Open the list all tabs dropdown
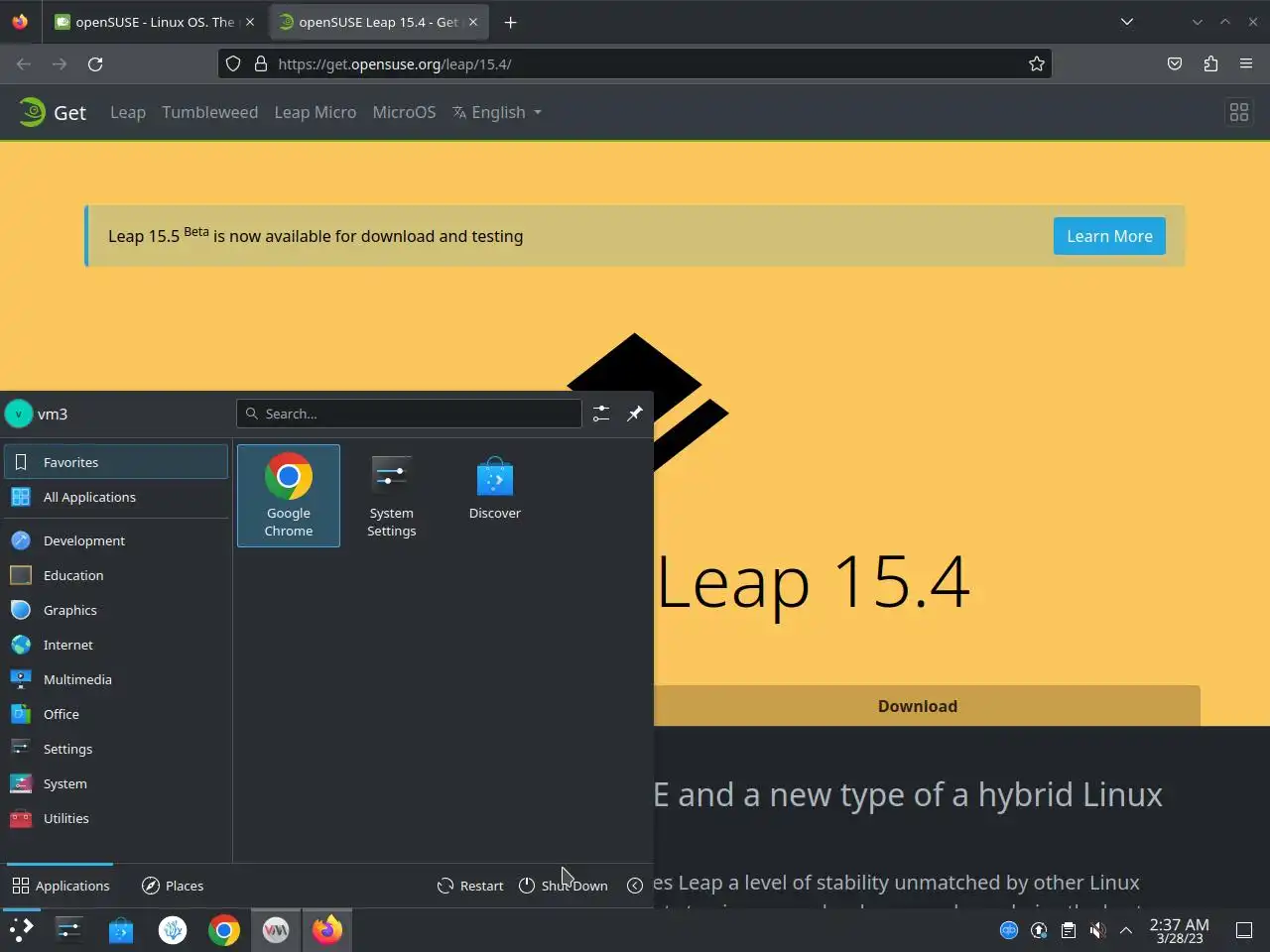The width and height of the screenshot is (1270, 952). (1127, 22)
